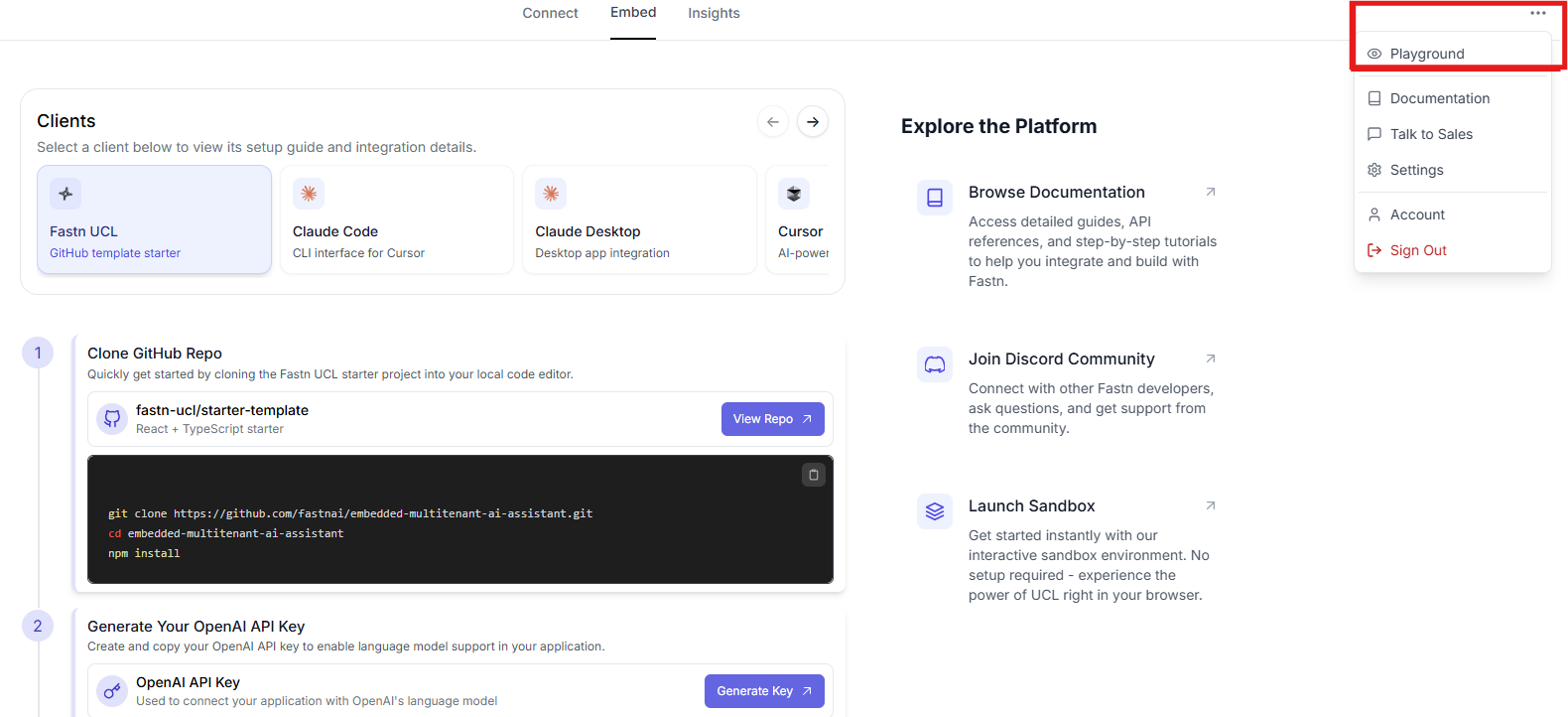The height and width of the screenshot is (717, 1568).
Task: Click the Account person icon
Action: point(1374,215)
